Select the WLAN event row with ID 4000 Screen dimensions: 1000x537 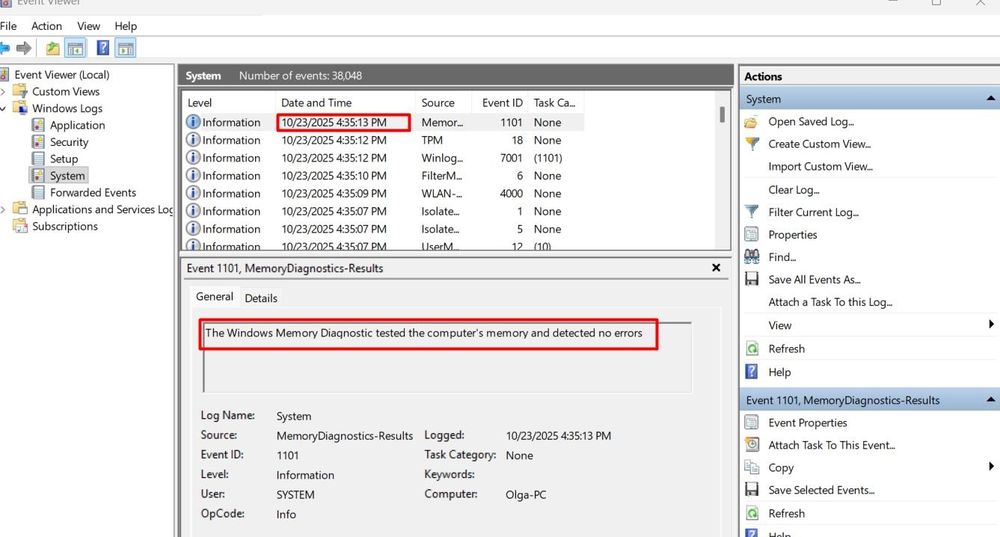(x=383, y=193)
